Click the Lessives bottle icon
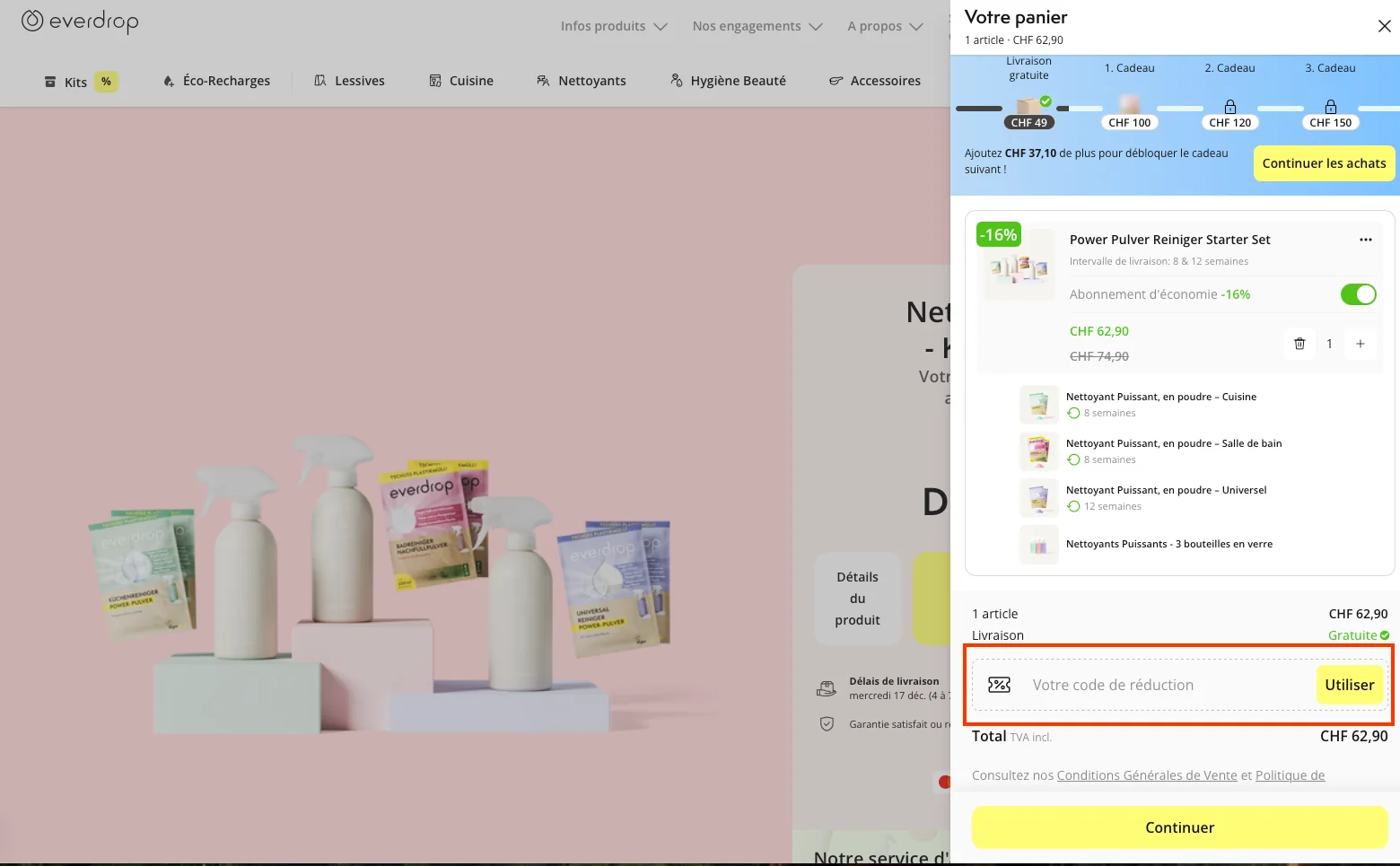The image size is (1400, 866). (x=319, y=81)
